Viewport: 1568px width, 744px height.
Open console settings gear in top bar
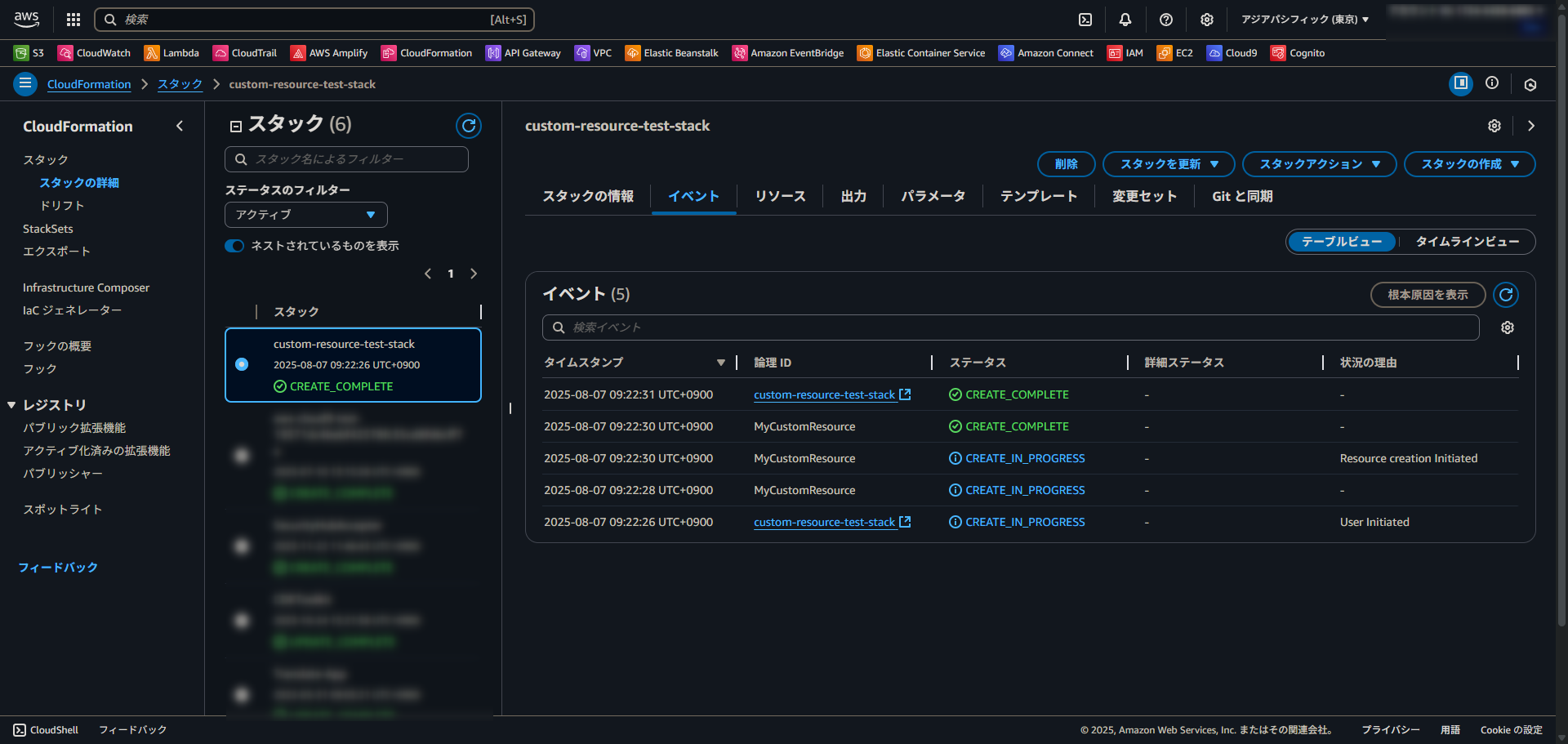point(1207,20)
